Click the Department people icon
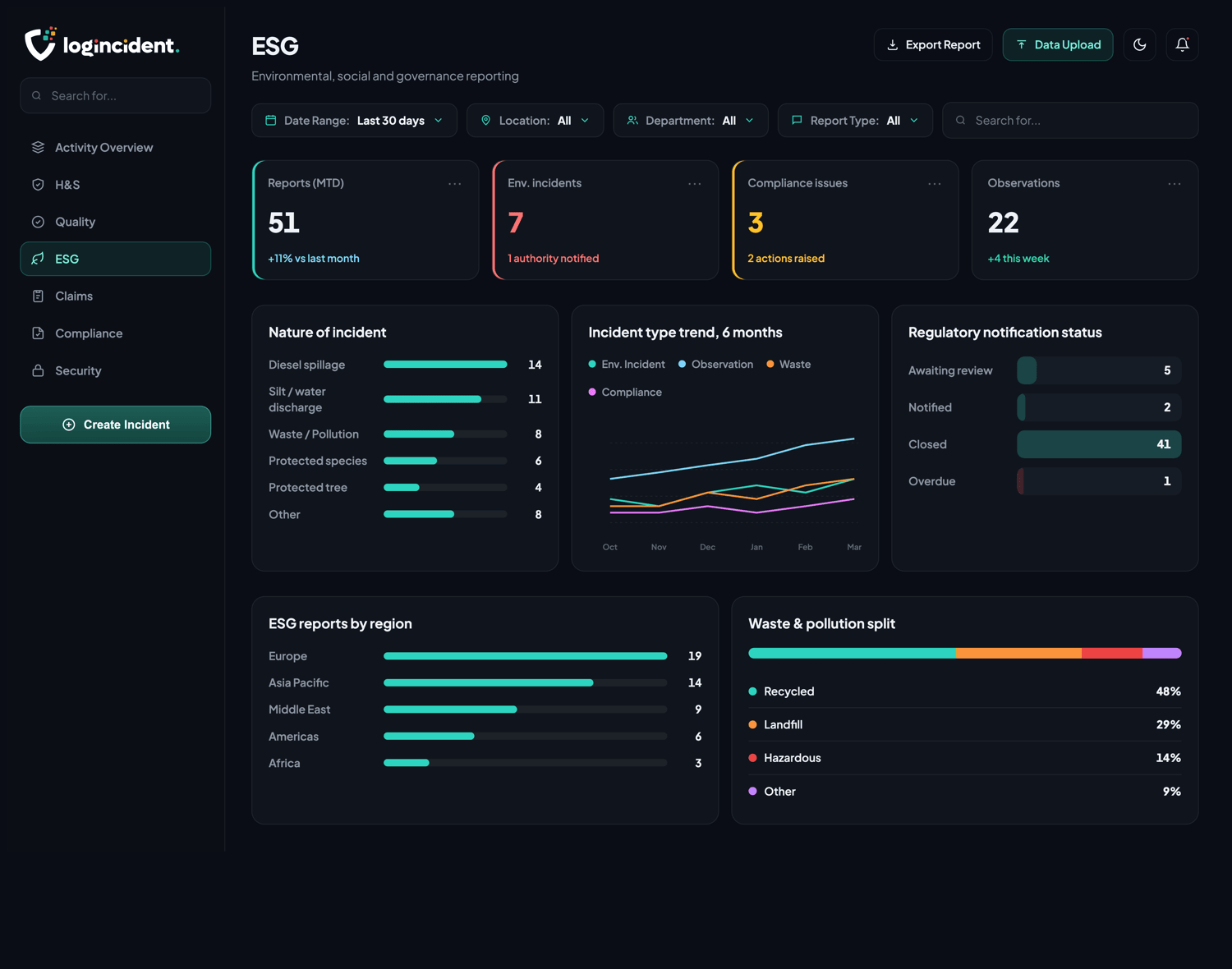Viewport: 1232px width, 969px height. pyautogui.click(x=632, y=121)
